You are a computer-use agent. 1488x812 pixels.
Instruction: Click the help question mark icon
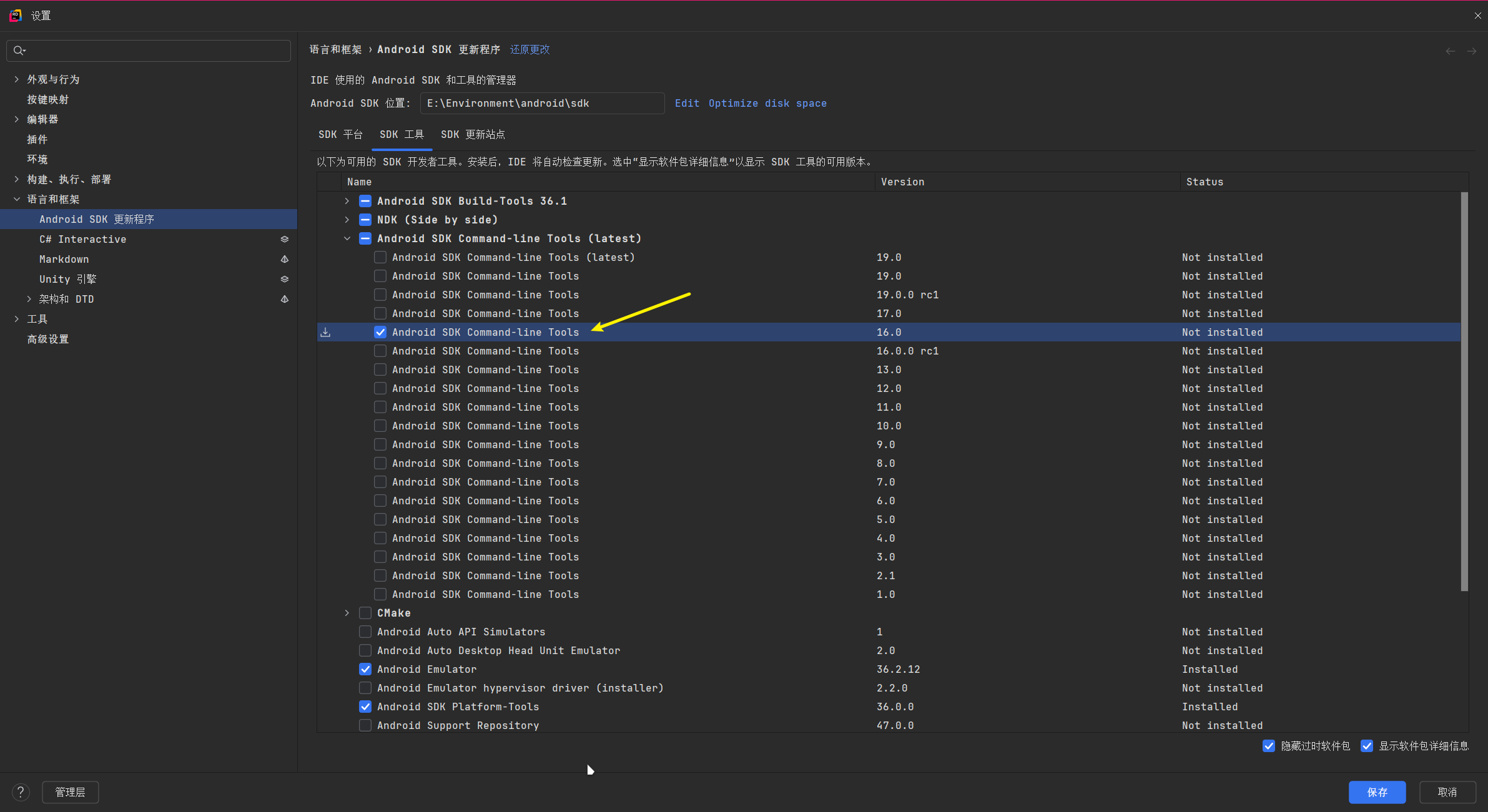[x=21, y=792]
